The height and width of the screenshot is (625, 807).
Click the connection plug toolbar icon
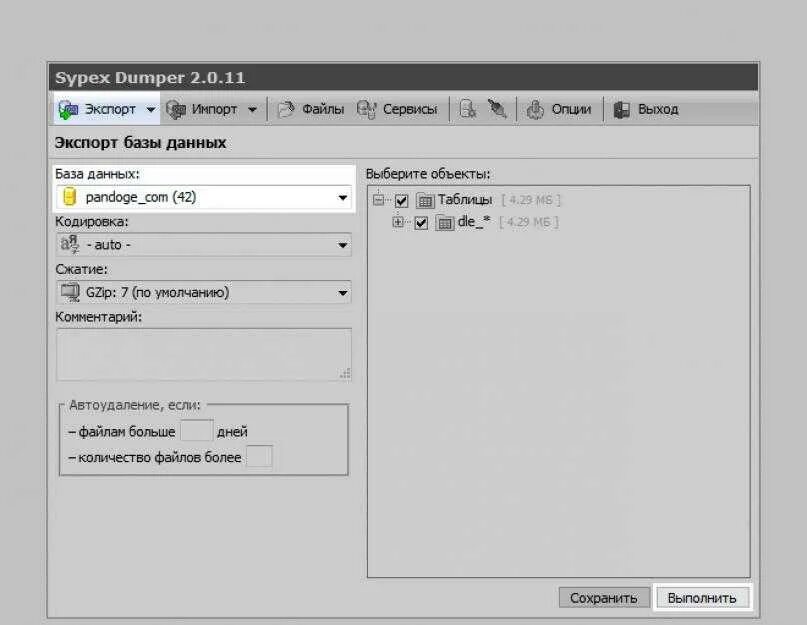click(497, 109)
